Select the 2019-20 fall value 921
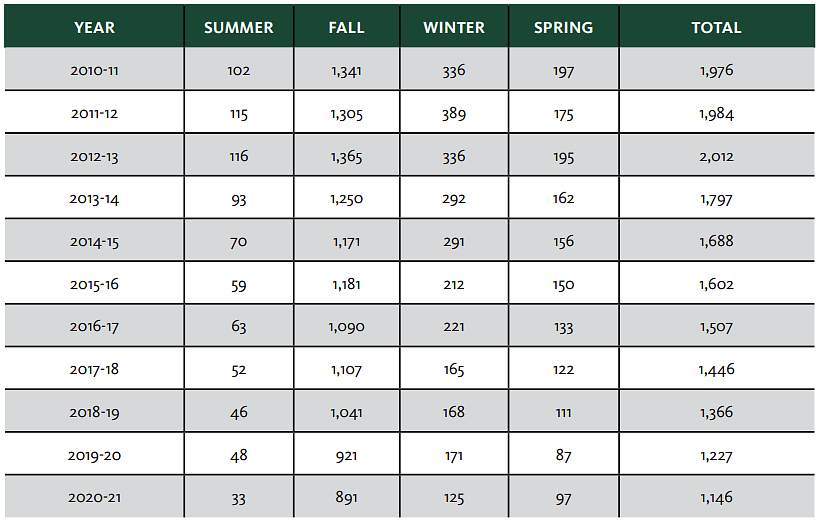Screen dimensions: 823x526 (346, 455)
